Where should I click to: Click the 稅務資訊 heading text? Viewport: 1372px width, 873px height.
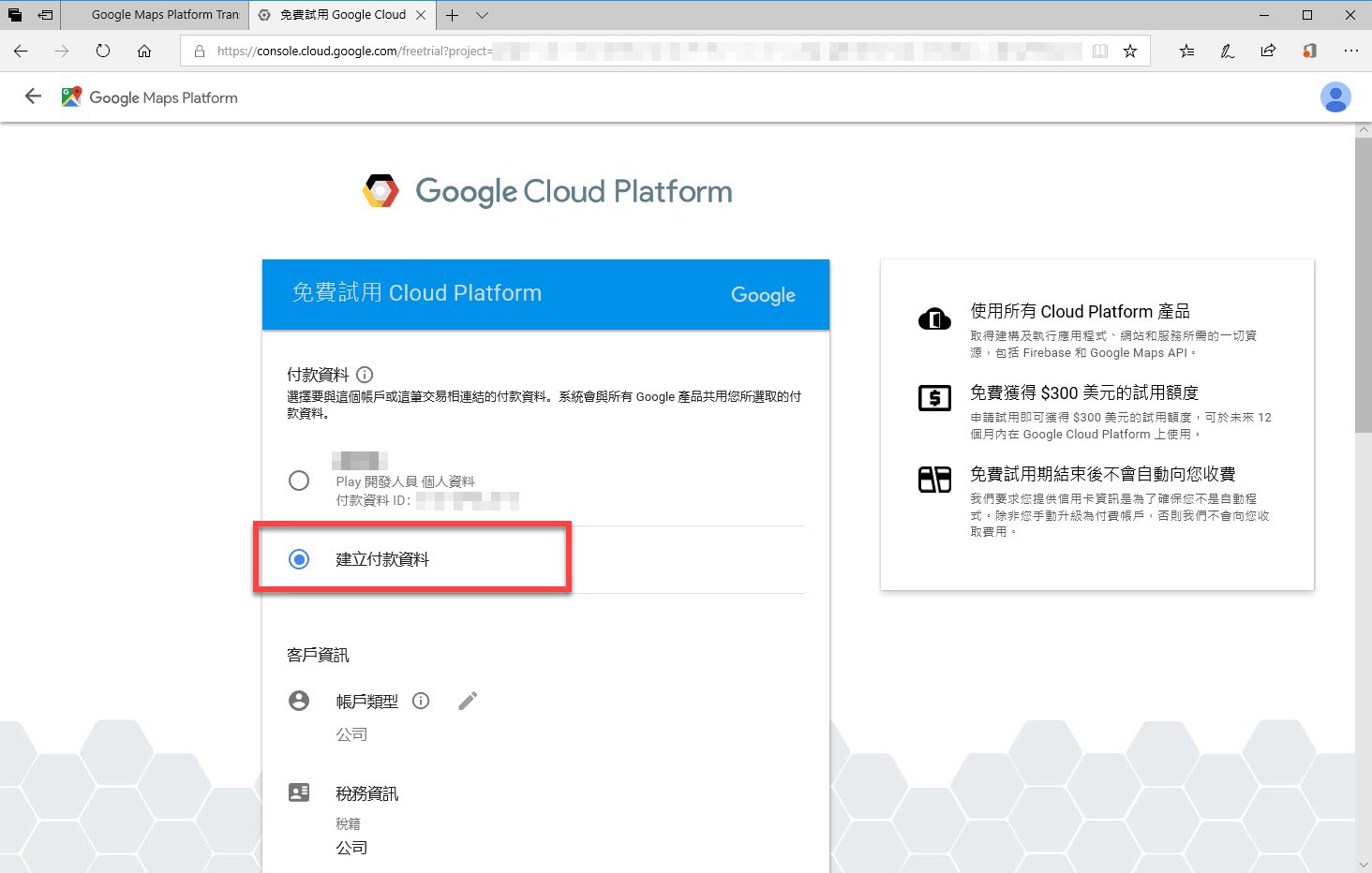(367, 793)
